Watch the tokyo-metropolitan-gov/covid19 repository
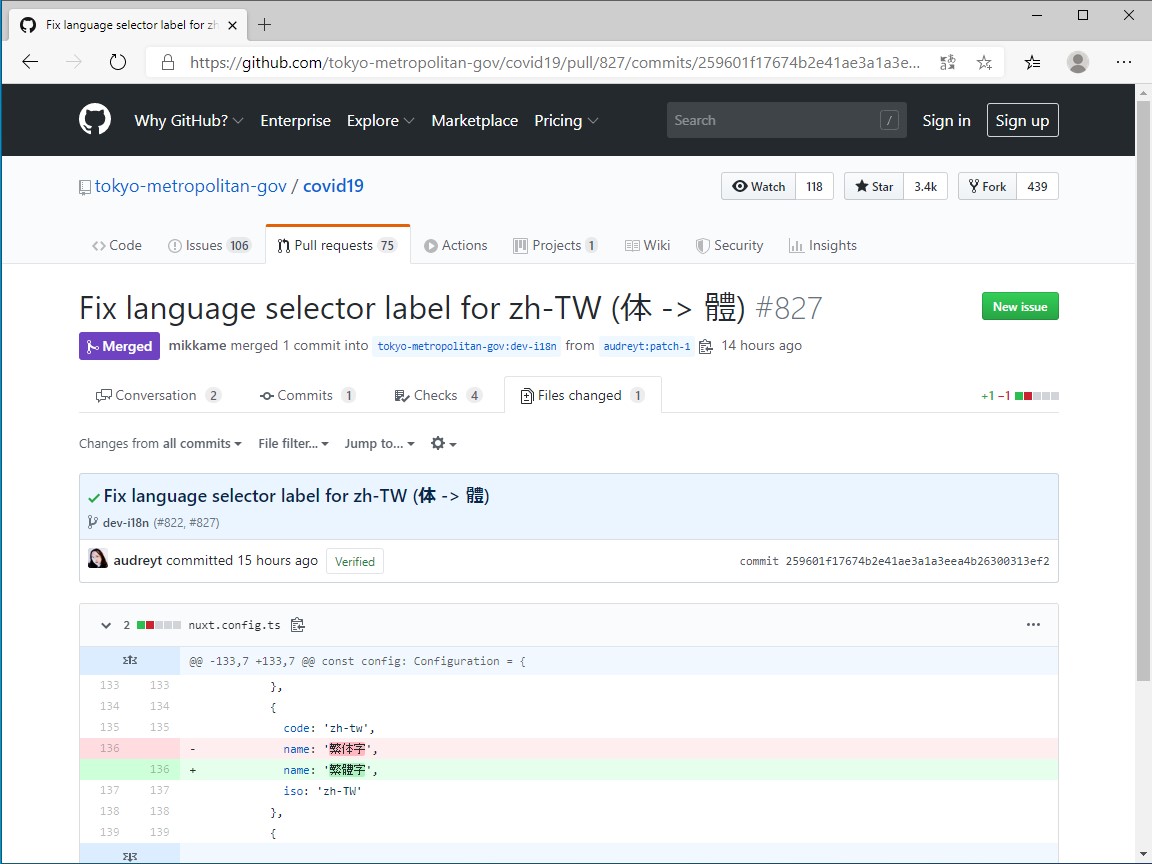The image size is (1152, 864). (x=757, y=186)
